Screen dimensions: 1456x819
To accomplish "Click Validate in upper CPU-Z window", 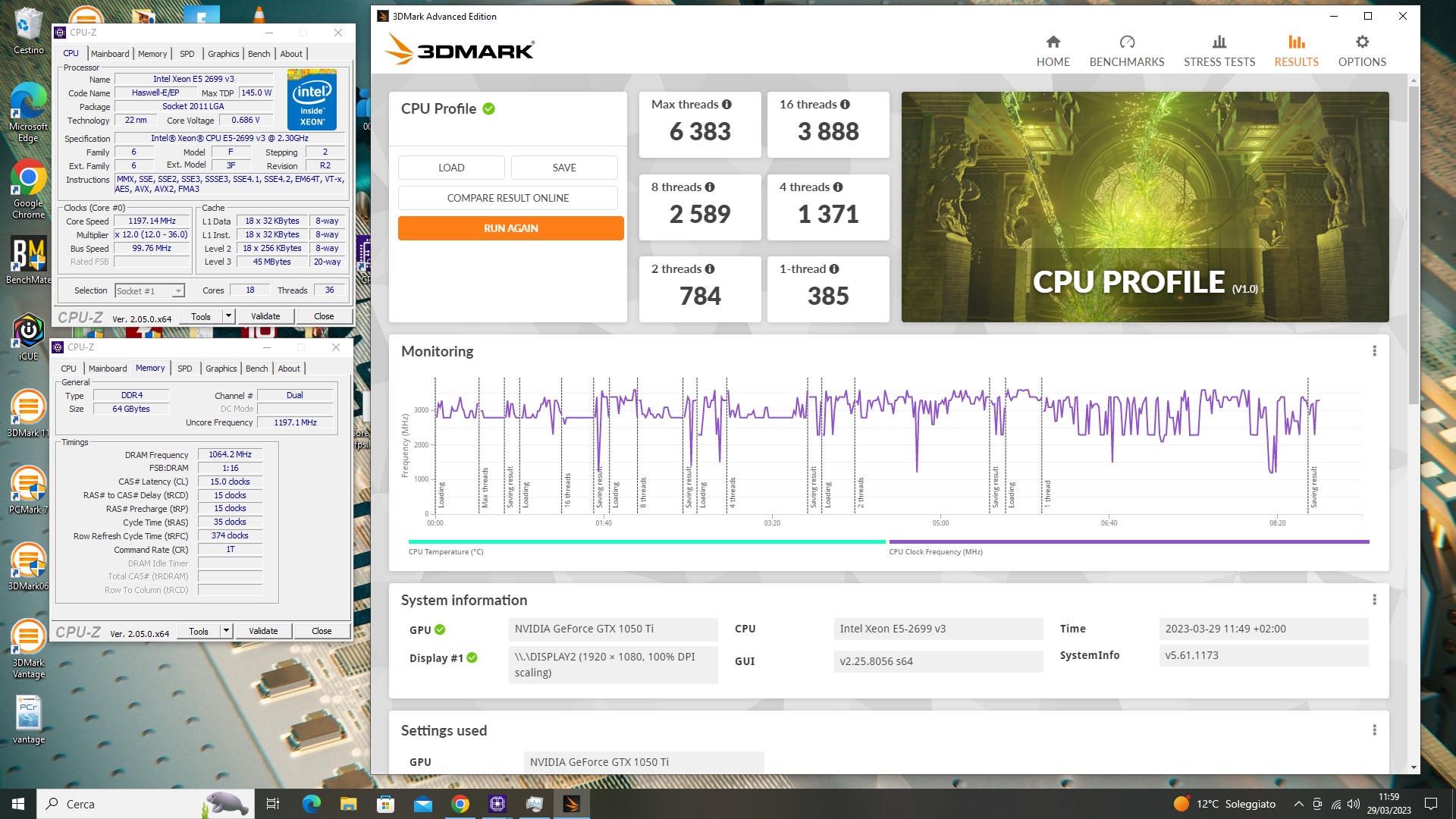I will point(265,316).
